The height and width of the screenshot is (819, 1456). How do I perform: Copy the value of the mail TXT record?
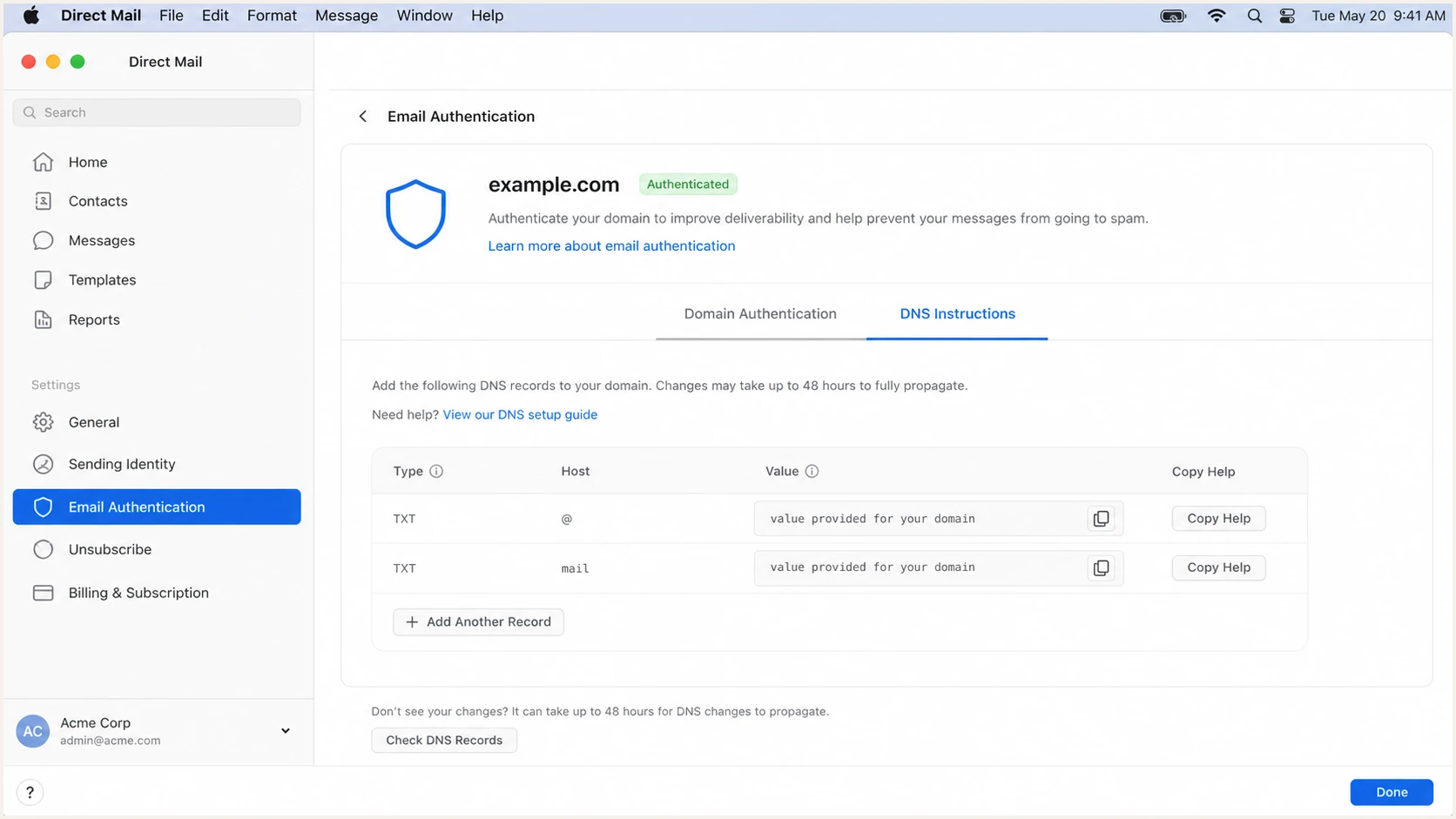click(x=1101, y=567)
